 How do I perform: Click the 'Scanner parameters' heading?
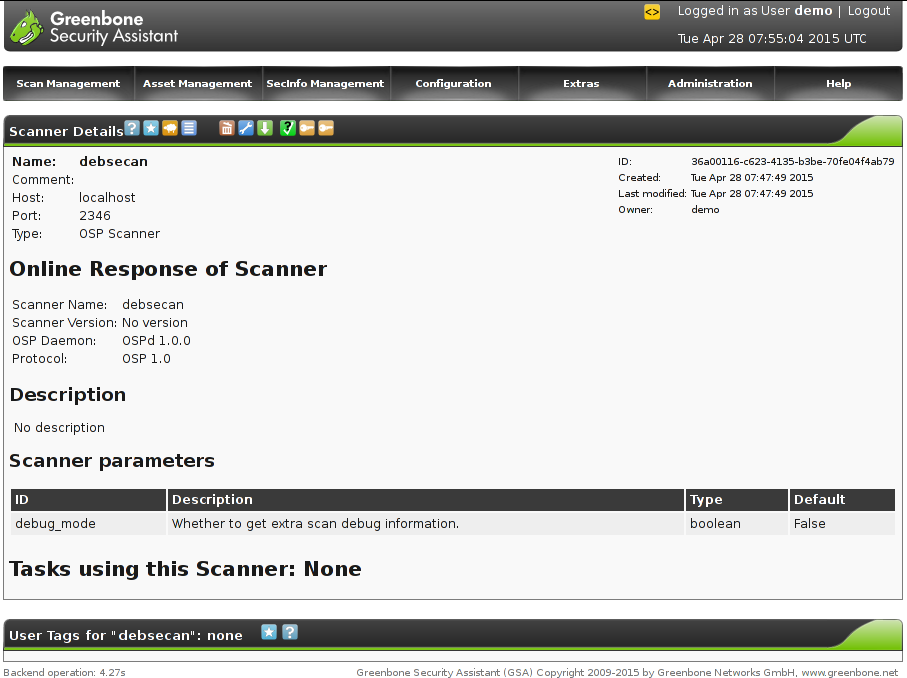coord(112,460)
